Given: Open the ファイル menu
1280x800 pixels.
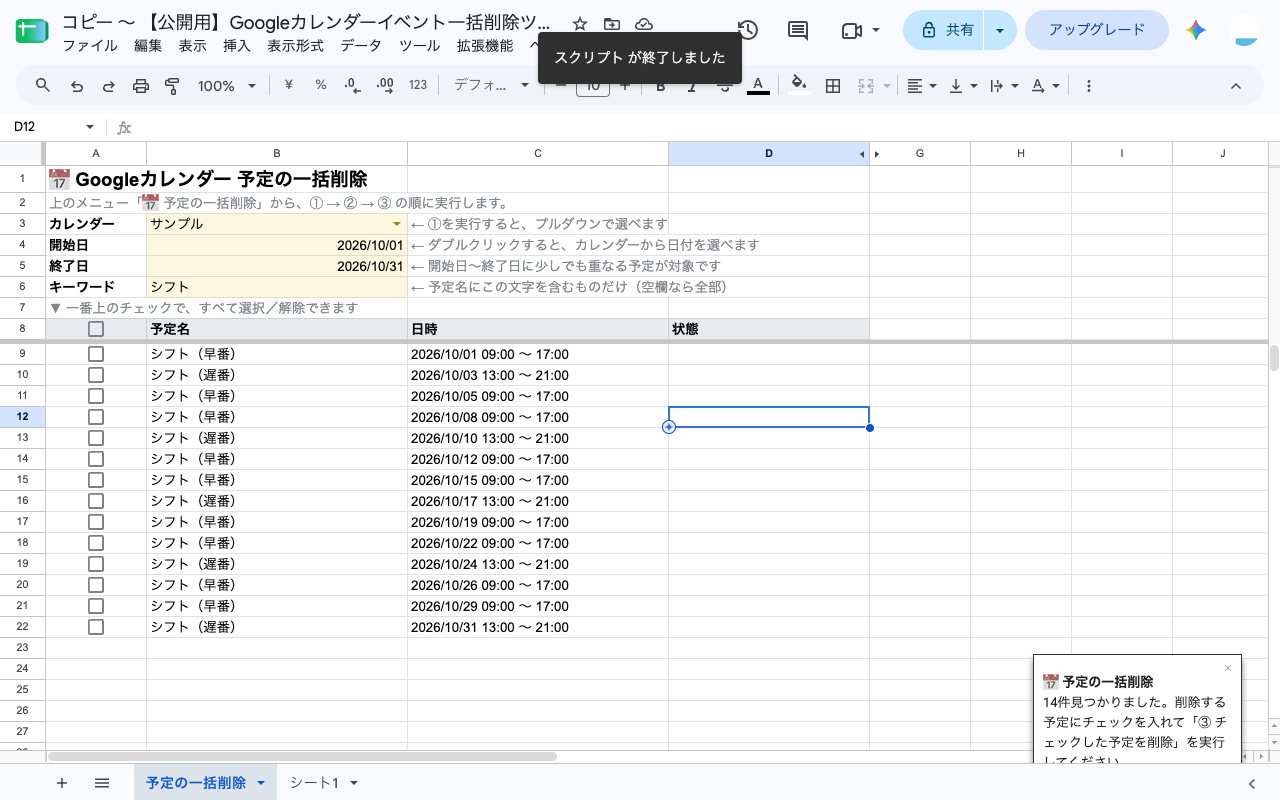Looking at the screenshot, I should click(x=90, y=45).
